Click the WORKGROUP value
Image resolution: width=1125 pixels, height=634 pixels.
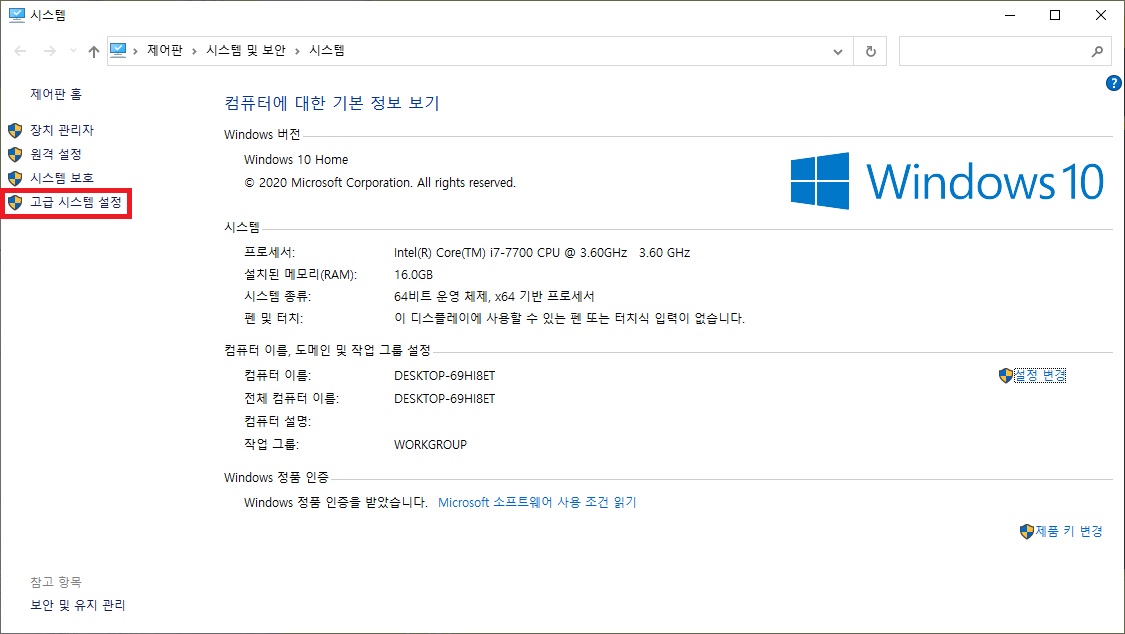pyautogui.click(x=430, y=445)
